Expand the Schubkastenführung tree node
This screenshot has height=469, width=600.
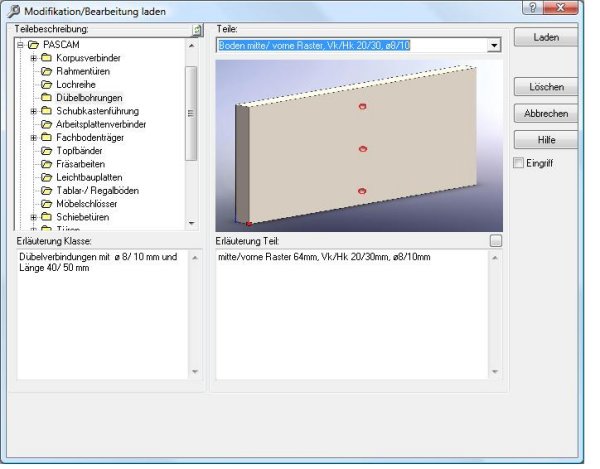[x=34, y=111]
